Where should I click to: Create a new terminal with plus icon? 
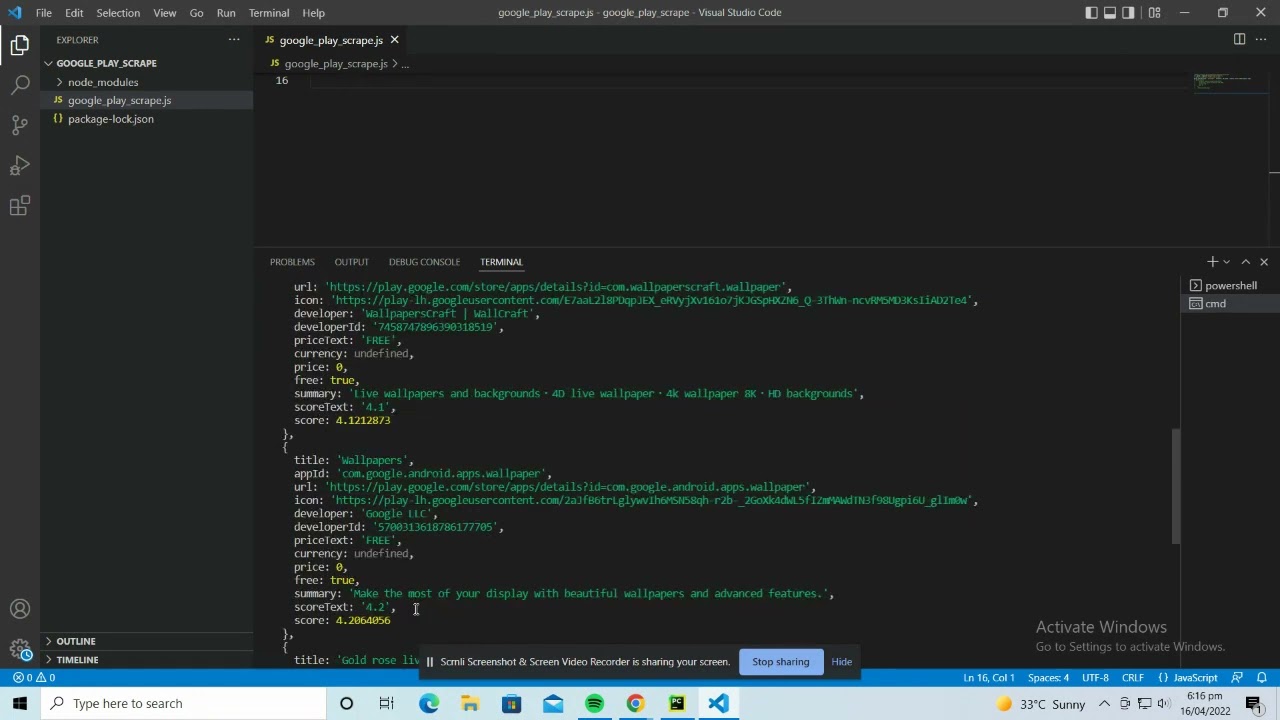tap(1212, 262)
